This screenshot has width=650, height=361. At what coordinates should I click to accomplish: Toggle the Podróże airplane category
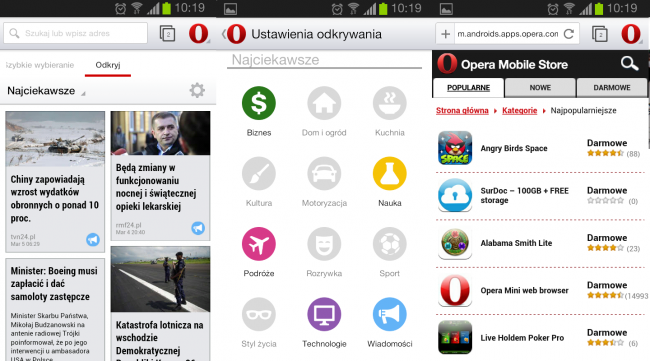pos(259,244)
